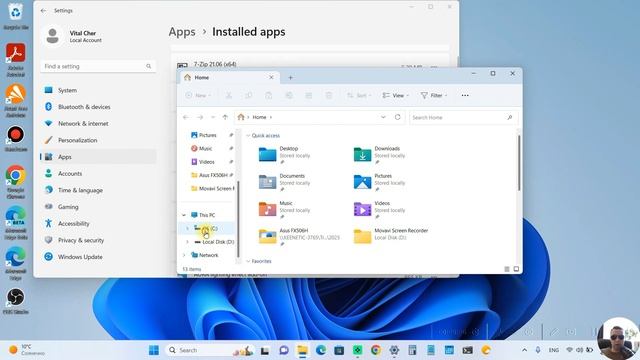
Task: Open the Filter dropdown in Explorer
Action: click(434, 96)
